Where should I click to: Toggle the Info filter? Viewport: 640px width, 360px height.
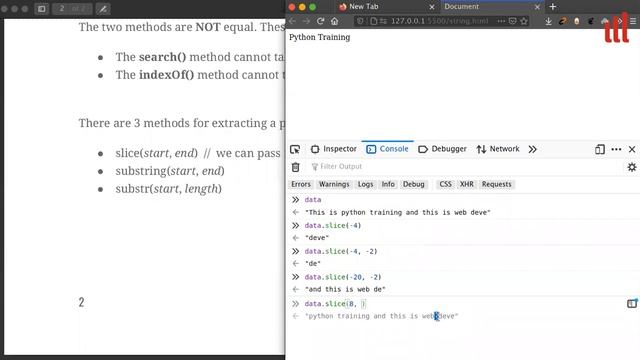[388, 184]
